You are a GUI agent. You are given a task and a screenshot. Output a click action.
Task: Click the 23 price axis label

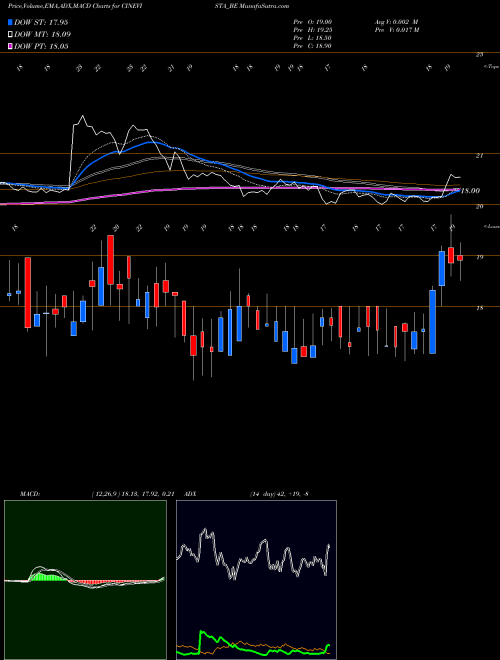479,55
